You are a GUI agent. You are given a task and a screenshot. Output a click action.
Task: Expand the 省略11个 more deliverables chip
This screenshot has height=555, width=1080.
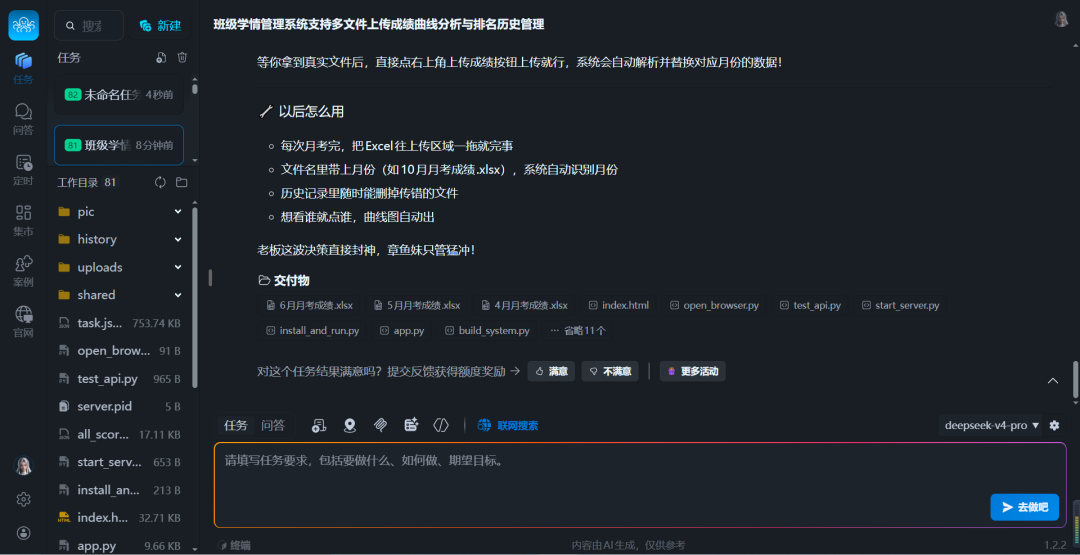[x=578, y=331]
